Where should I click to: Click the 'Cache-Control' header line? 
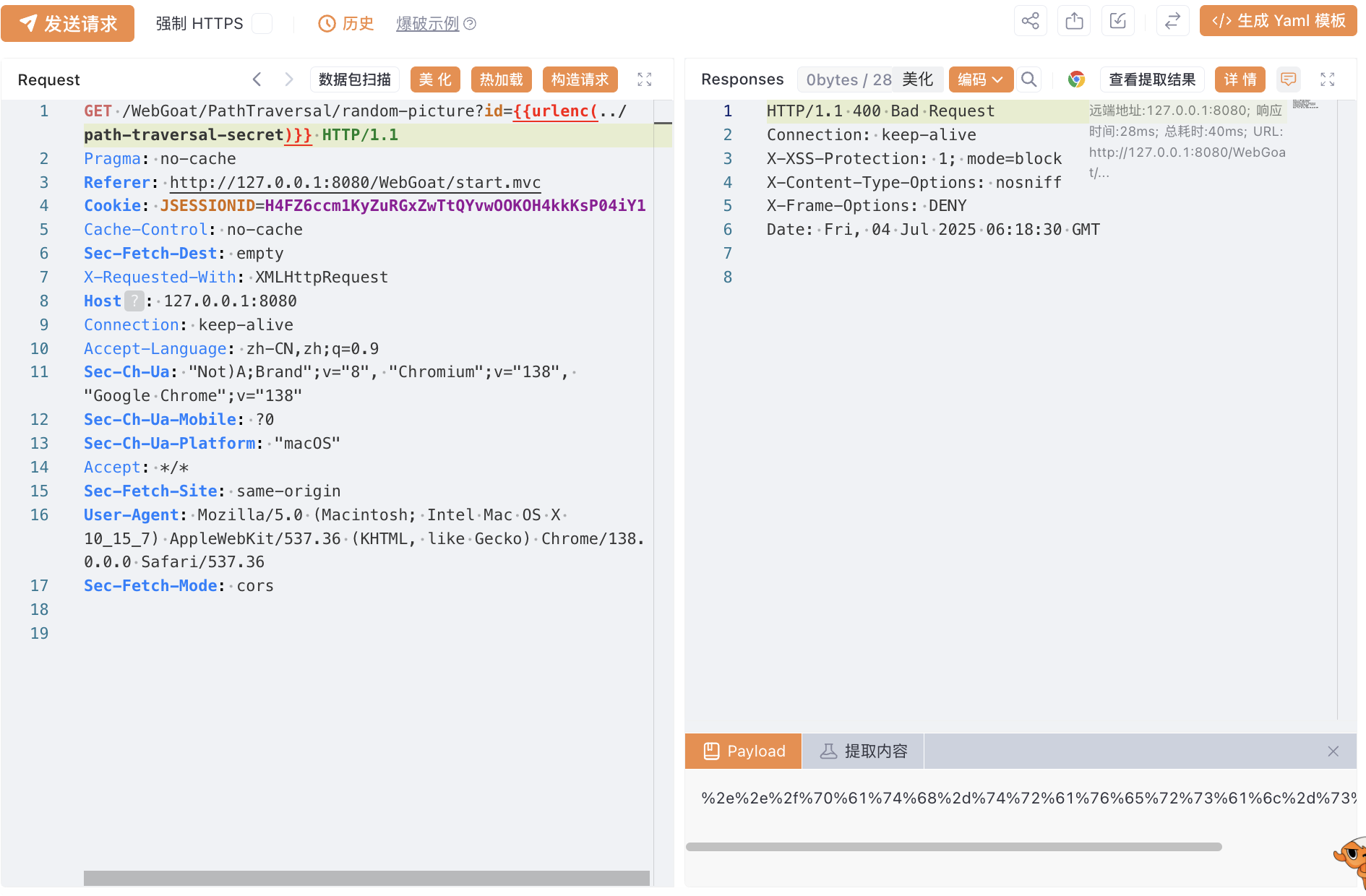coord(193,230)
